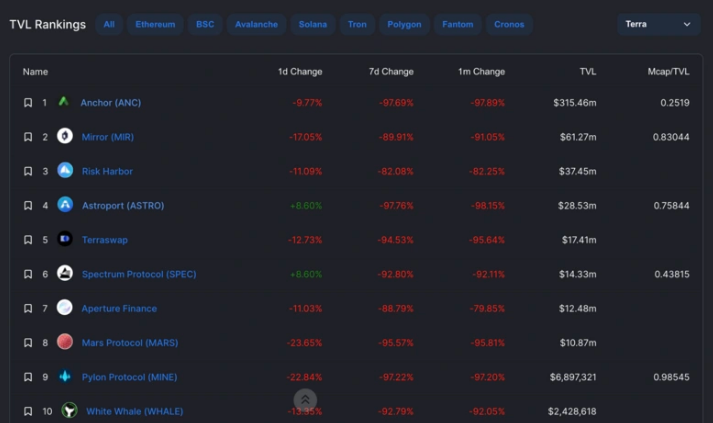Image resolution: width=713 pixels, height=423 pixels.
Task: Click the Terraswap logo icon
Action: 65,238
